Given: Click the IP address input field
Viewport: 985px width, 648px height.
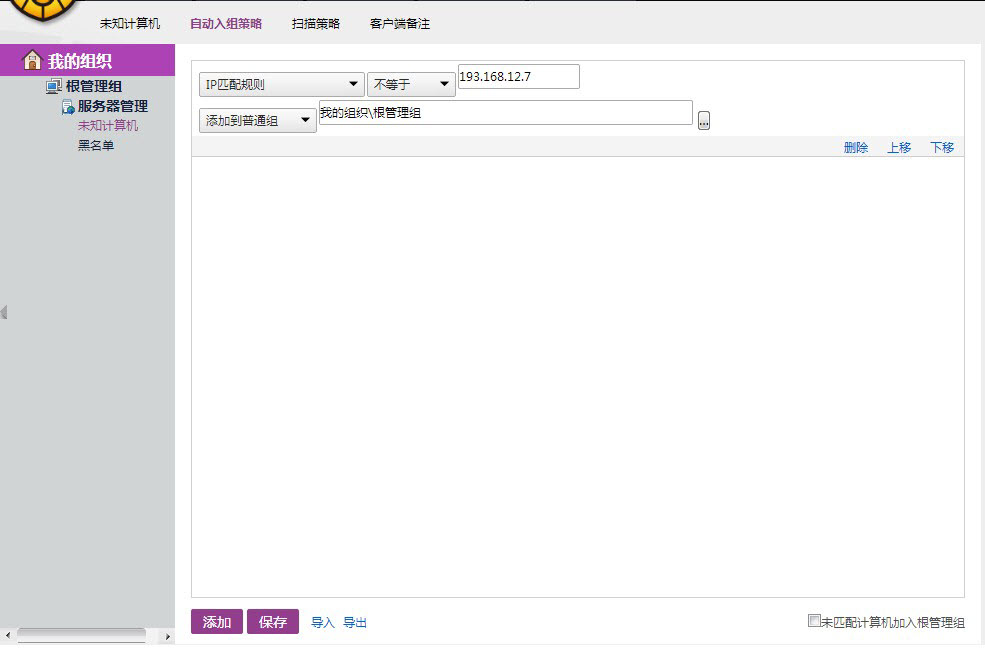Looking at the screenshot, I should [518, 77].
